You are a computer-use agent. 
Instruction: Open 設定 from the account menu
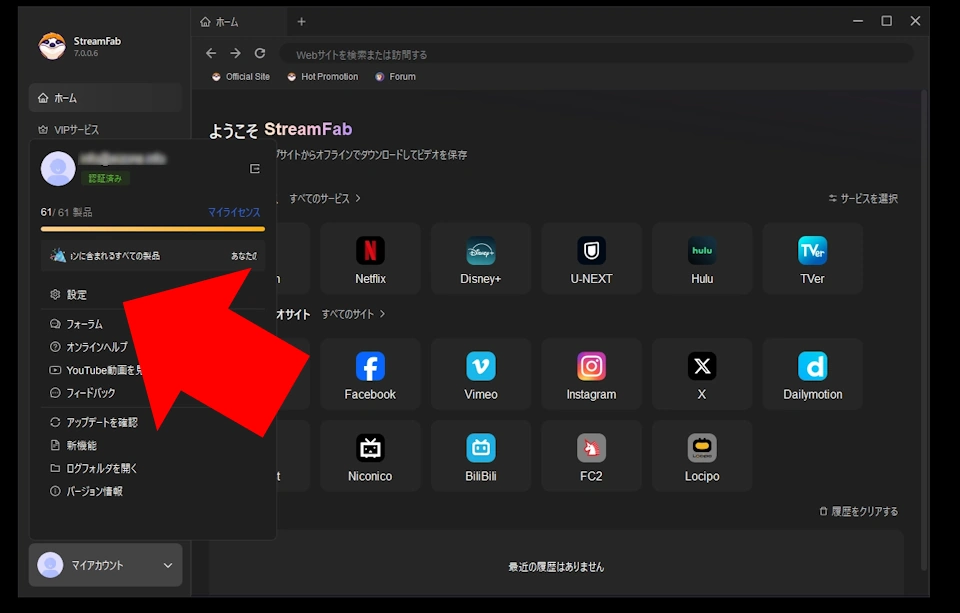74,294
